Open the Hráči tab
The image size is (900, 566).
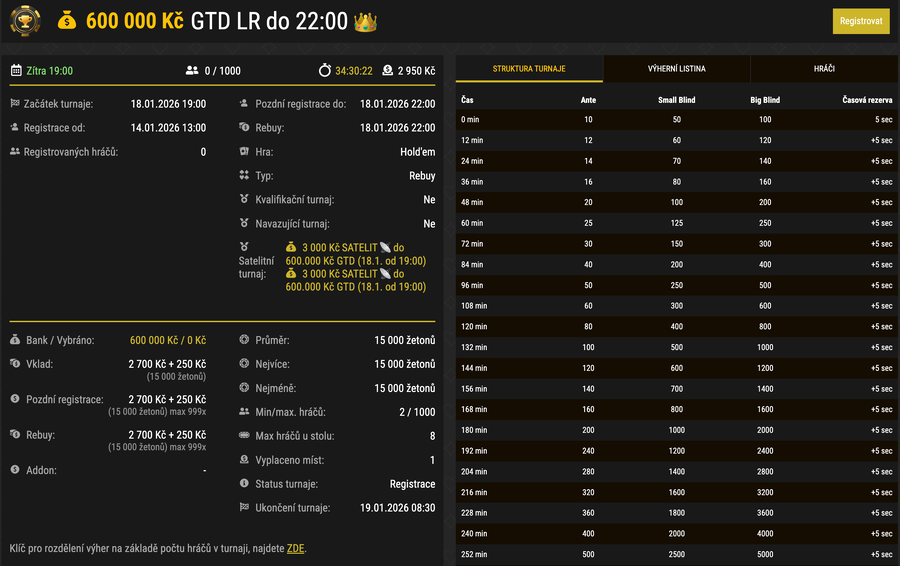[x=824, y=69]
